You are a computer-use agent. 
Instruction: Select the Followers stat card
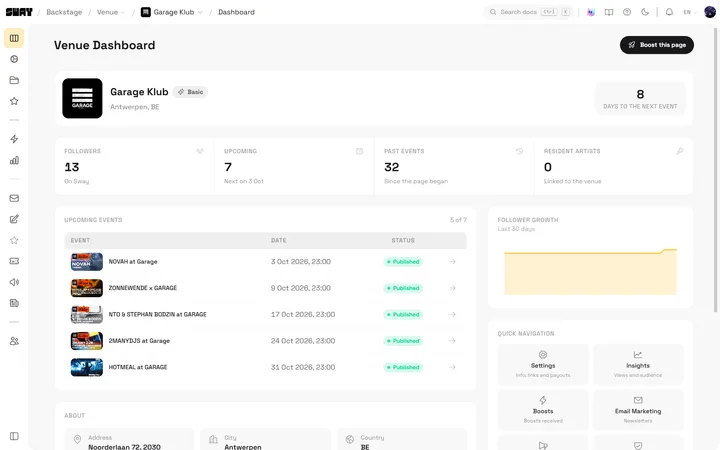coord(134,166)
